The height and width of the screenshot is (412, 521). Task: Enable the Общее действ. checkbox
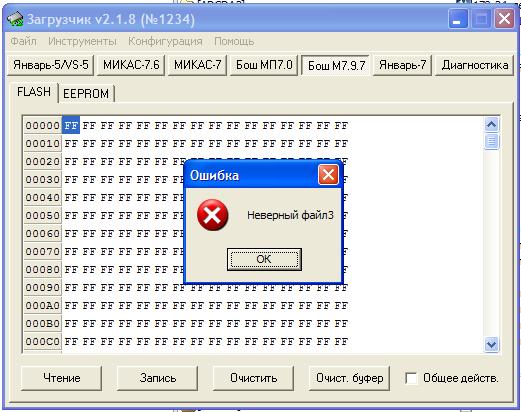coord(411,378)
